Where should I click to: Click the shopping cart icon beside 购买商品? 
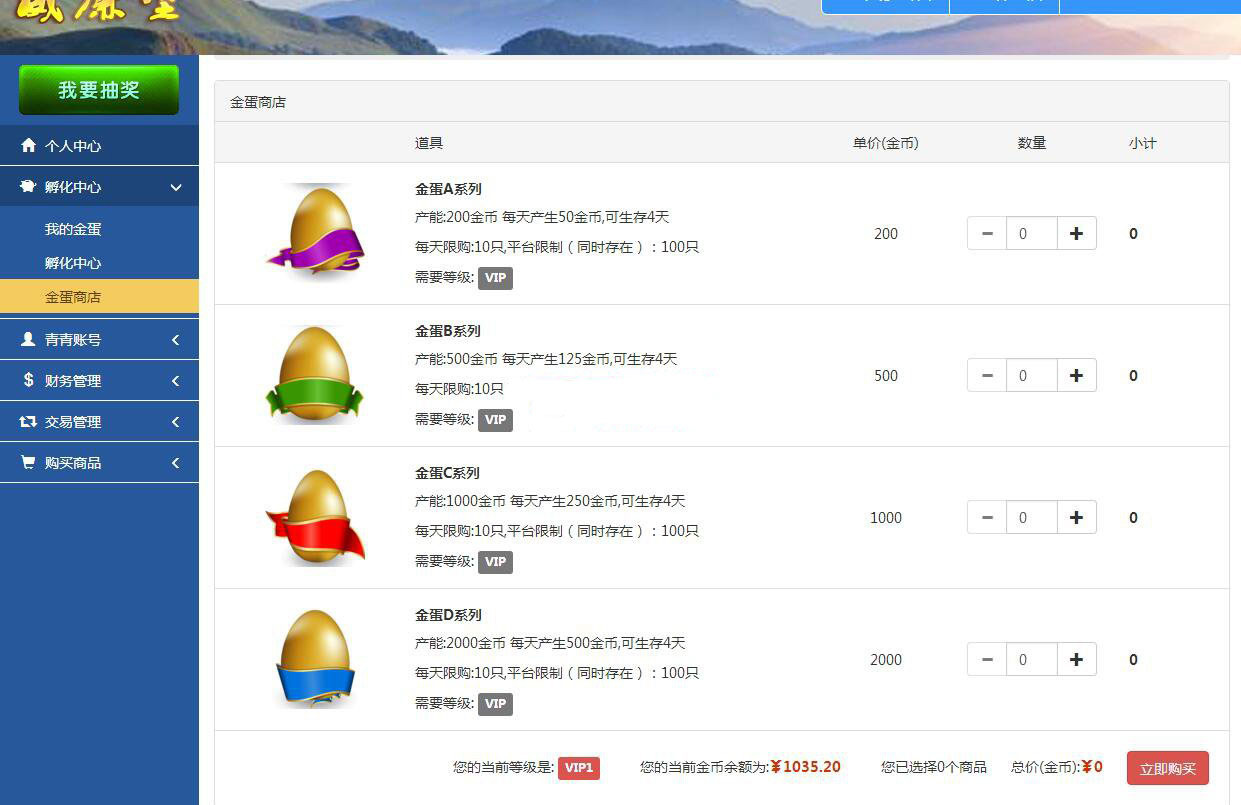click(x=28, y=463)
